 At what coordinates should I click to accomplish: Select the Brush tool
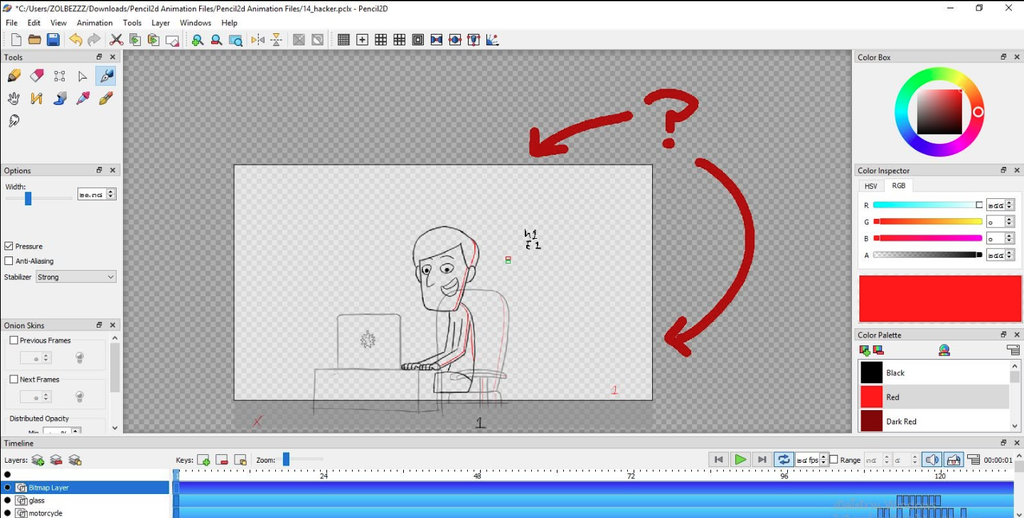coord(105,99)
